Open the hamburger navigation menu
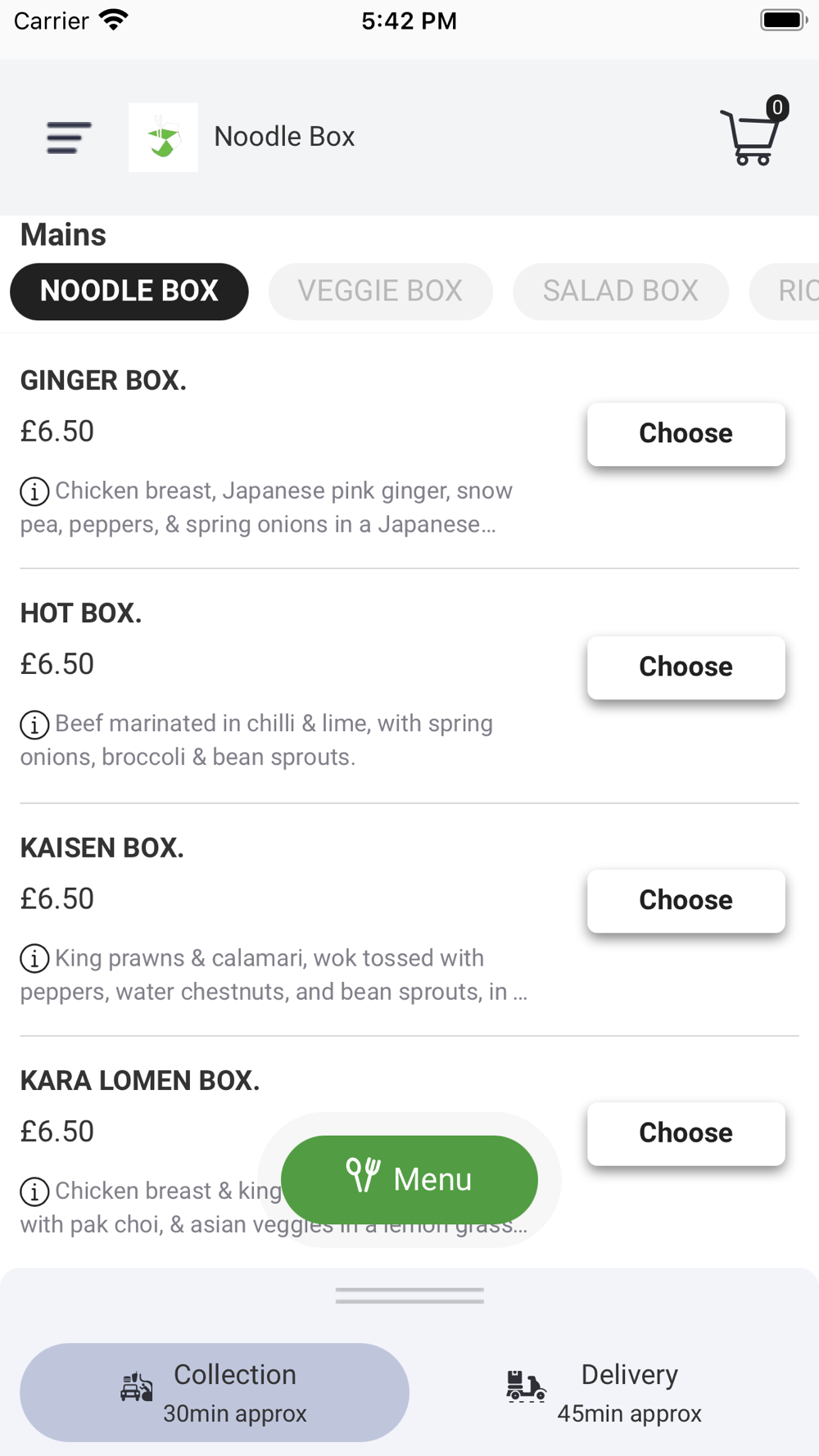 coord(69,138)
